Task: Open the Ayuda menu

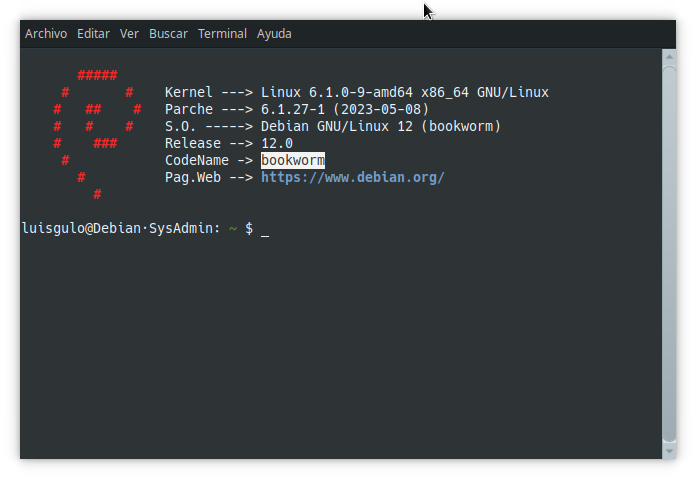Action: pos(274,33)
